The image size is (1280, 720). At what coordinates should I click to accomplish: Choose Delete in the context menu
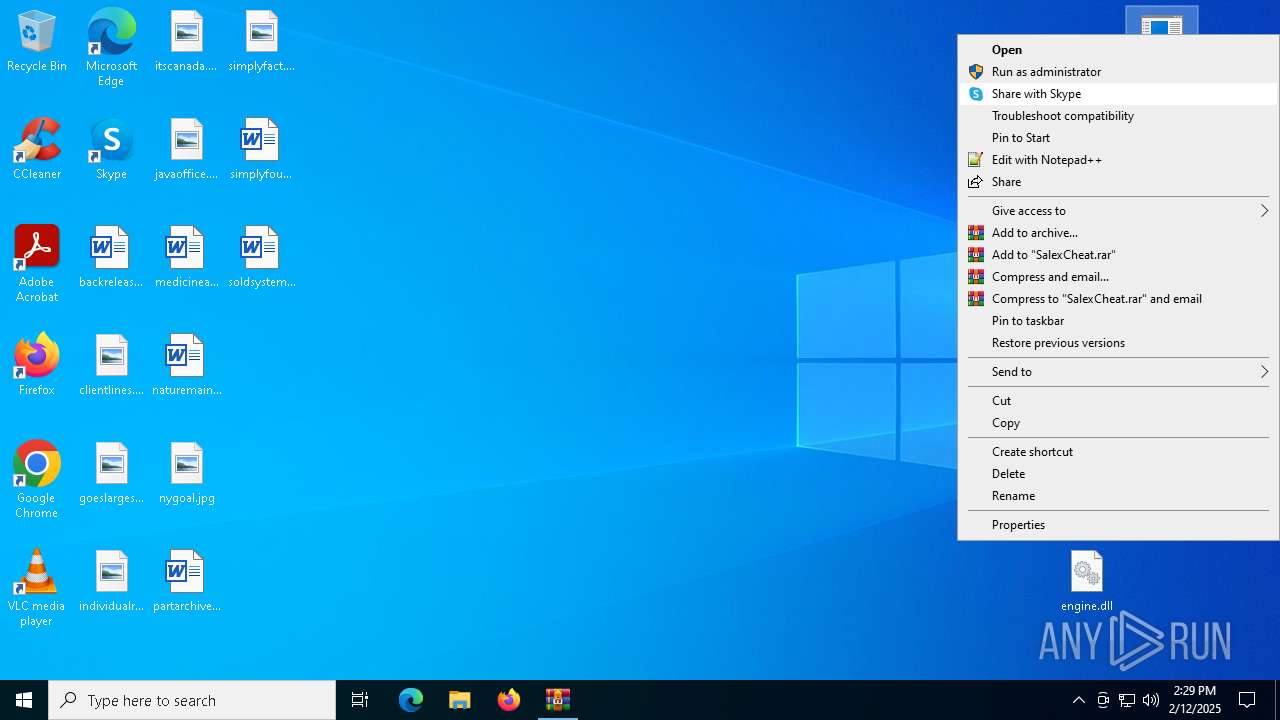(1118, 474)
